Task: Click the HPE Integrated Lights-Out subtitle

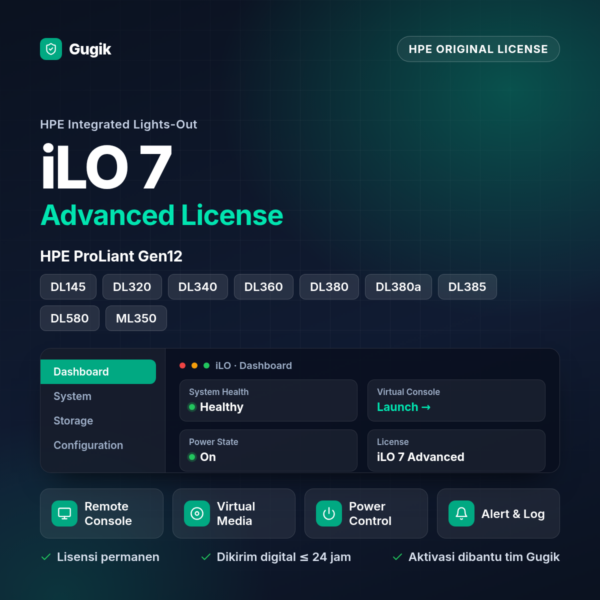Action: [x=119, y=124]
